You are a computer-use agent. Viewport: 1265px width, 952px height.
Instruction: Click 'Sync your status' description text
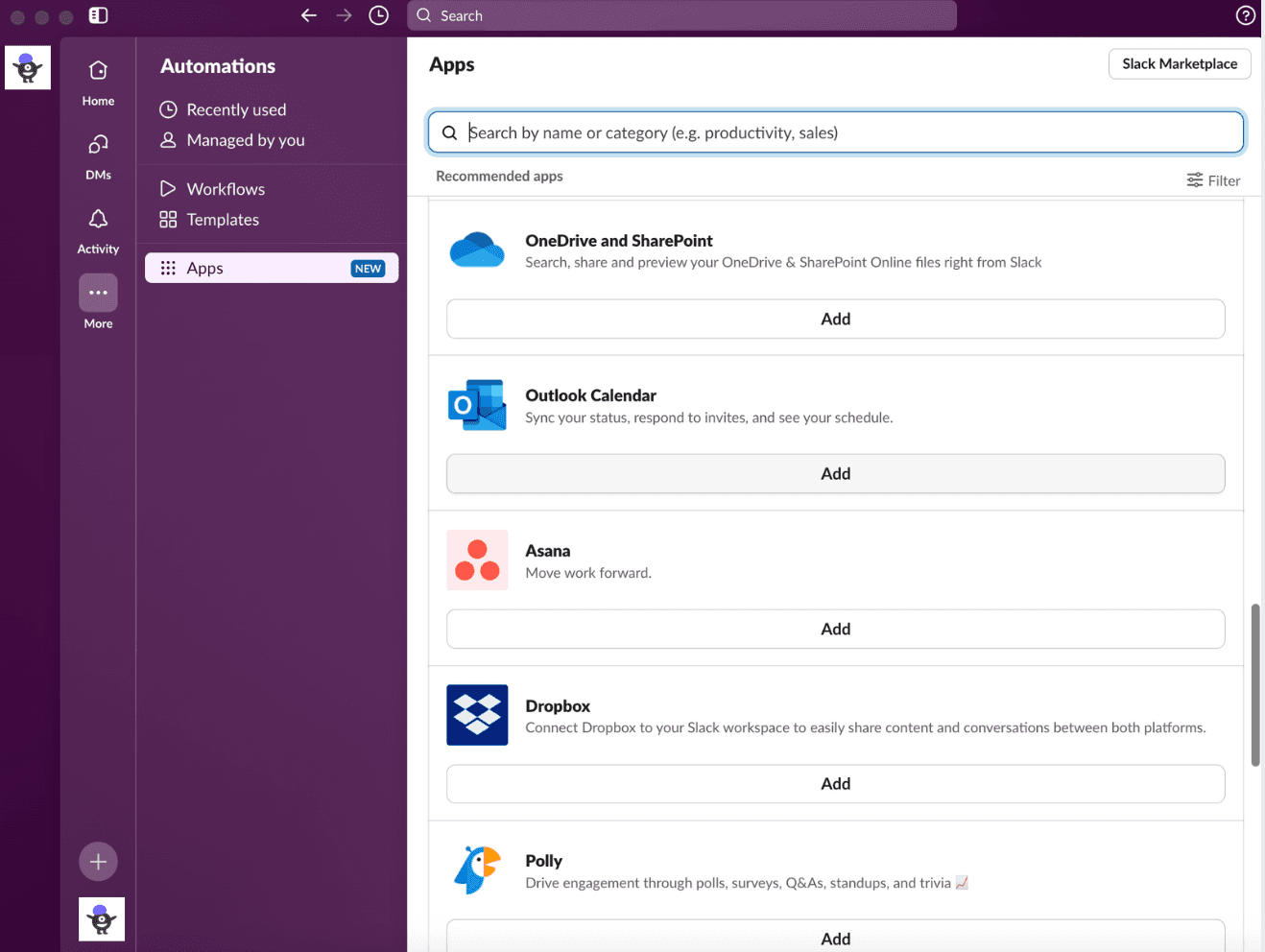pos(708,417)
